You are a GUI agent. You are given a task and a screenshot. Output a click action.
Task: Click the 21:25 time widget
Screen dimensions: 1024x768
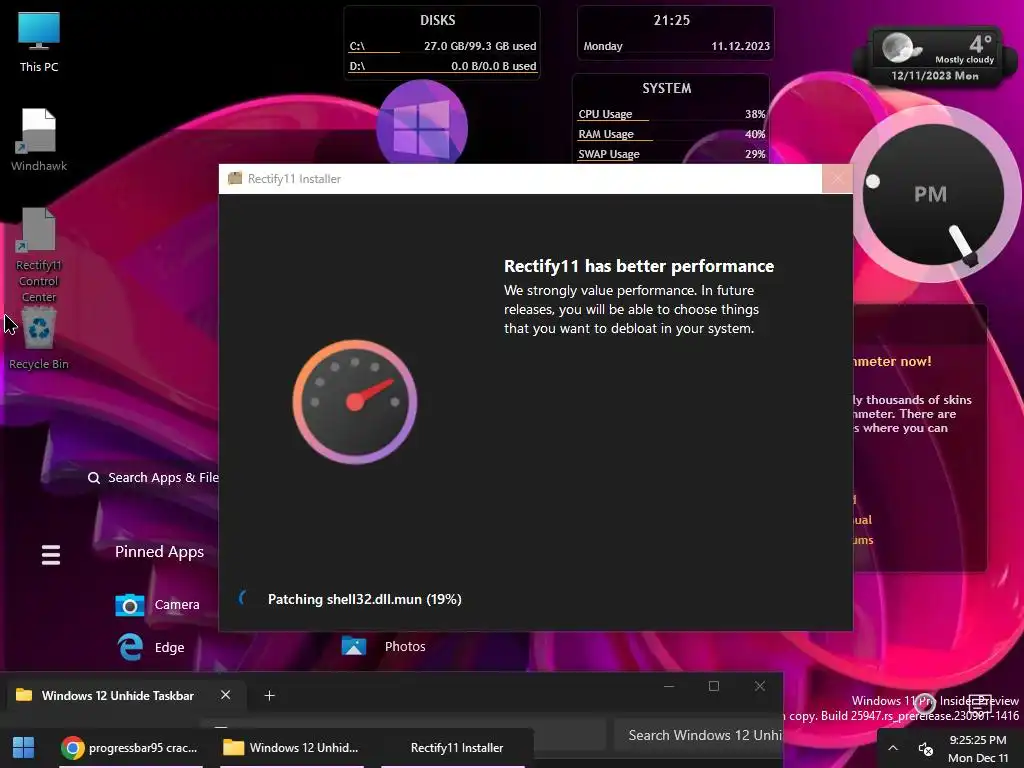tap(672, 20)
